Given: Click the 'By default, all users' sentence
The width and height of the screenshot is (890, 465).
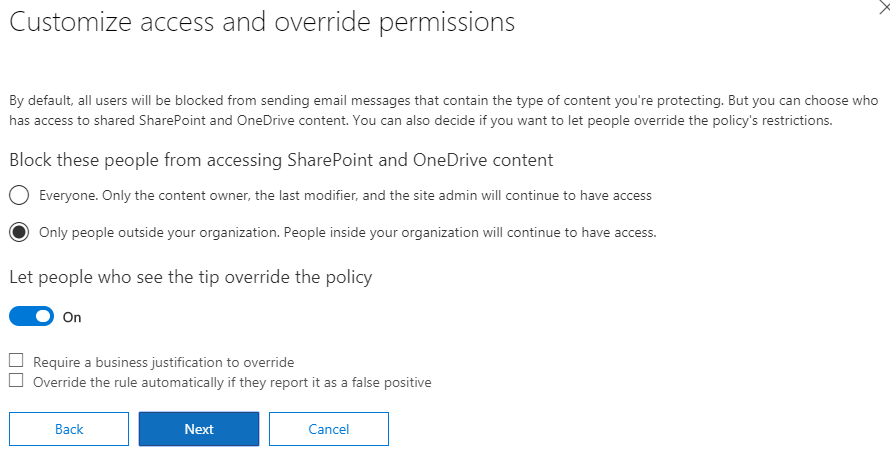Looking at the screenshot, I should (x=367, y=100).
